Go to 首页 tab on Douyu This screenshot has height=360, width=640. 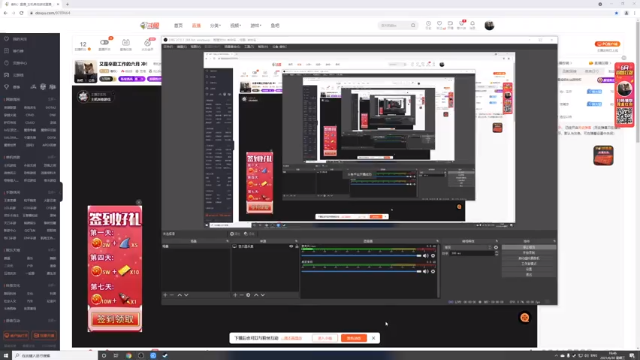[x=178, y=25]
